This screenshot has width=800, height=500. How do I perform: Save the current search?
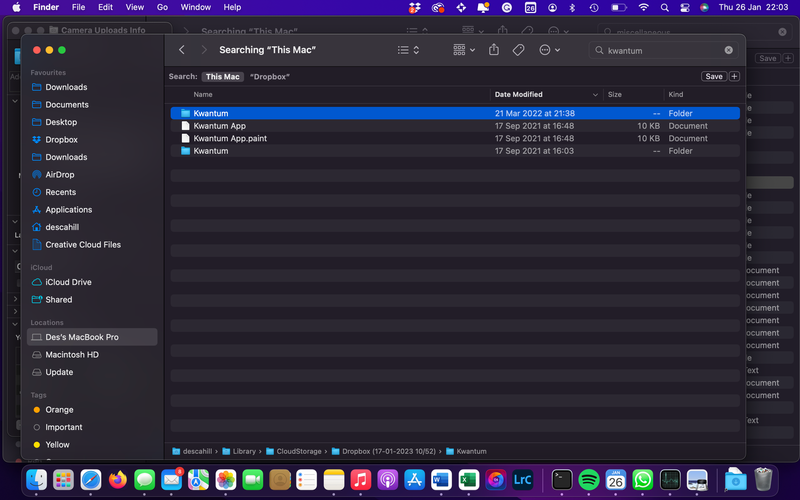tap(713, 76)
